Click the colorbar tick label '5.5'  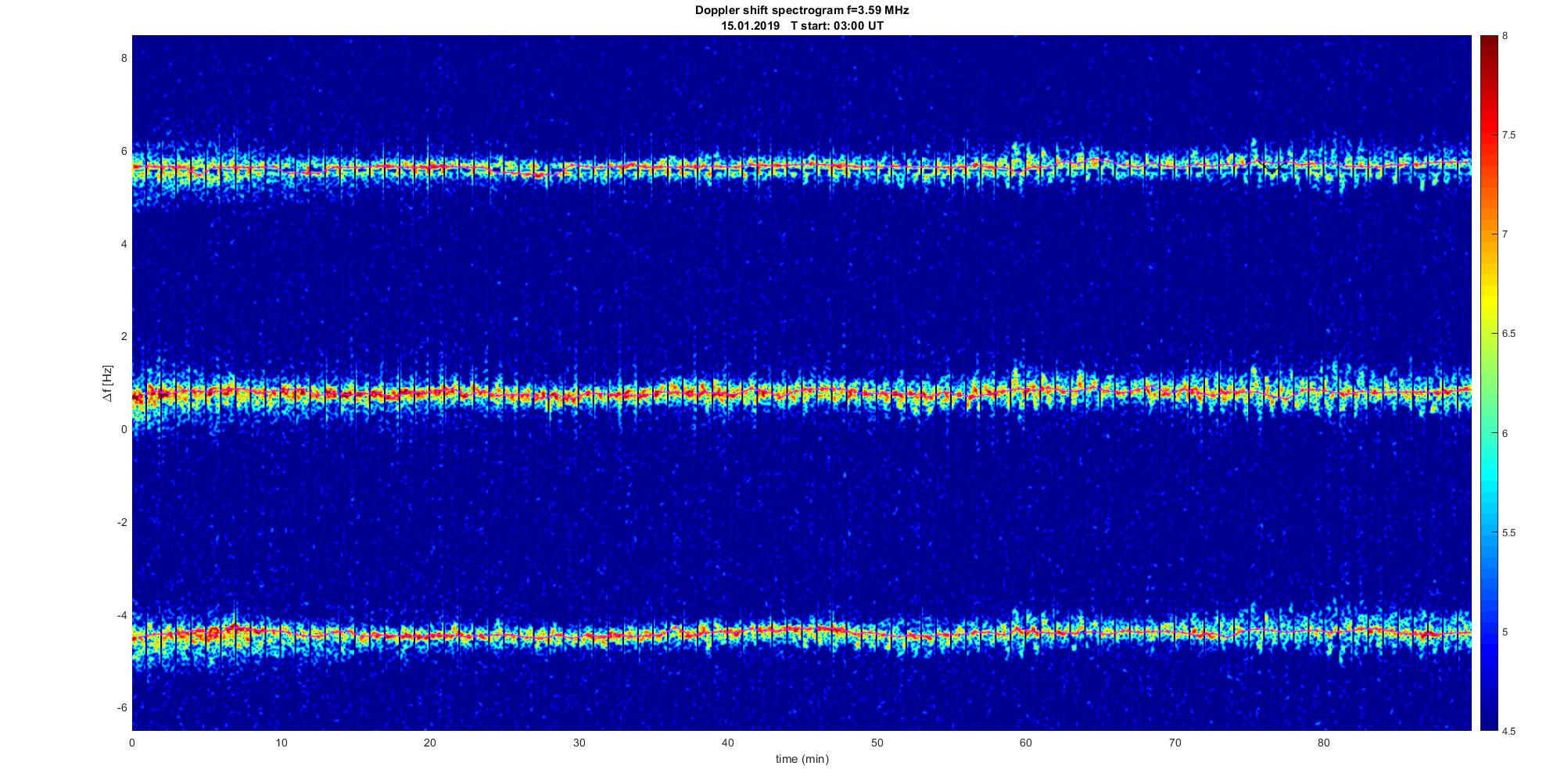click(1508, 532)
